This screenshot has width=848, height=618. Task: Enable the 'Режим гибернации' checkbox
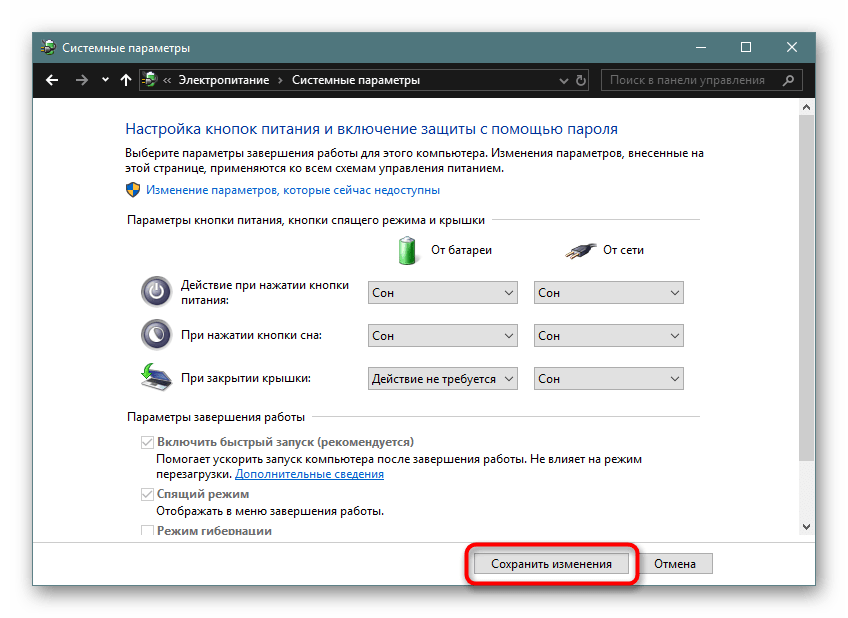148,530
